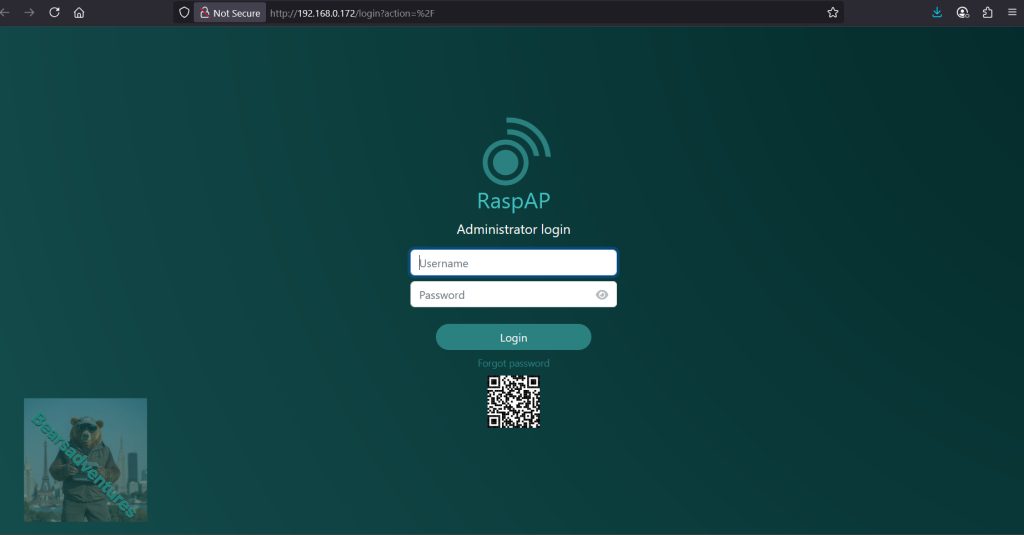Go to browser home page icon
The width and height of the screenshot is (1024, 535).
tap(79, 12)
